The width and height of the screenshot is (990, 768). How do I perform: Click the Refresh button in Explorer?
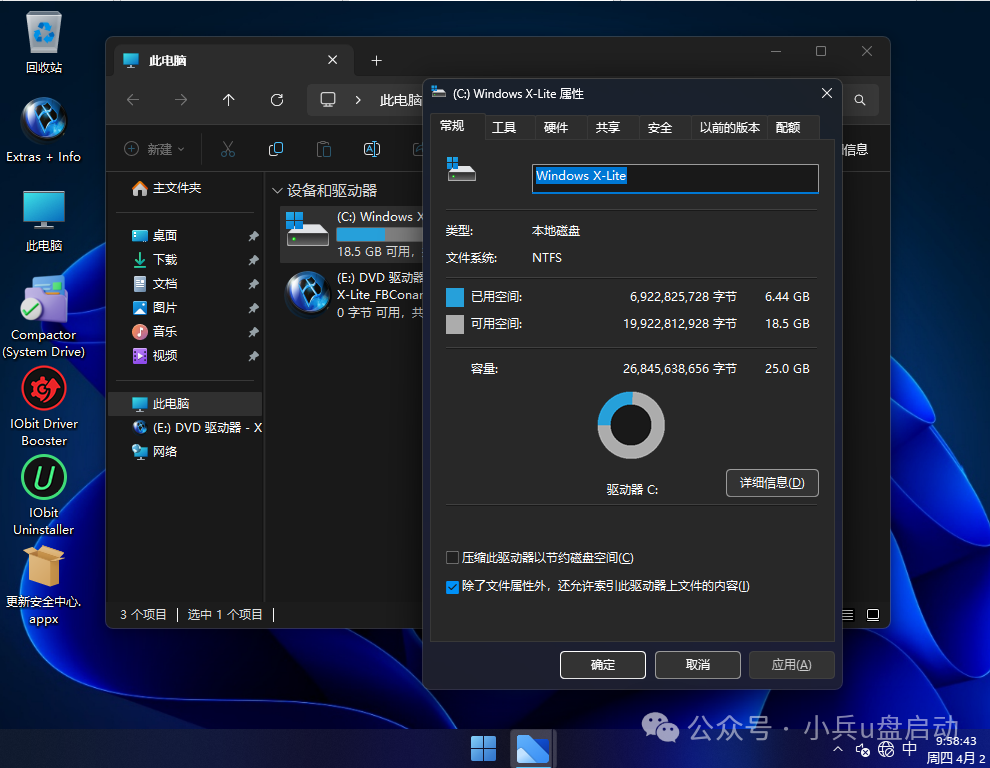[x=277, y=100]
